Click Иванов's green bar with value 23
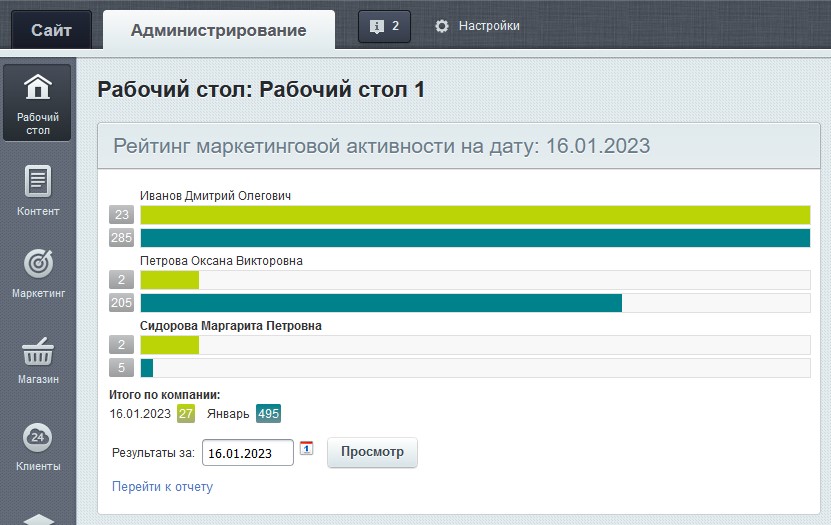831x525 pixels. click(x=475, y=215)
